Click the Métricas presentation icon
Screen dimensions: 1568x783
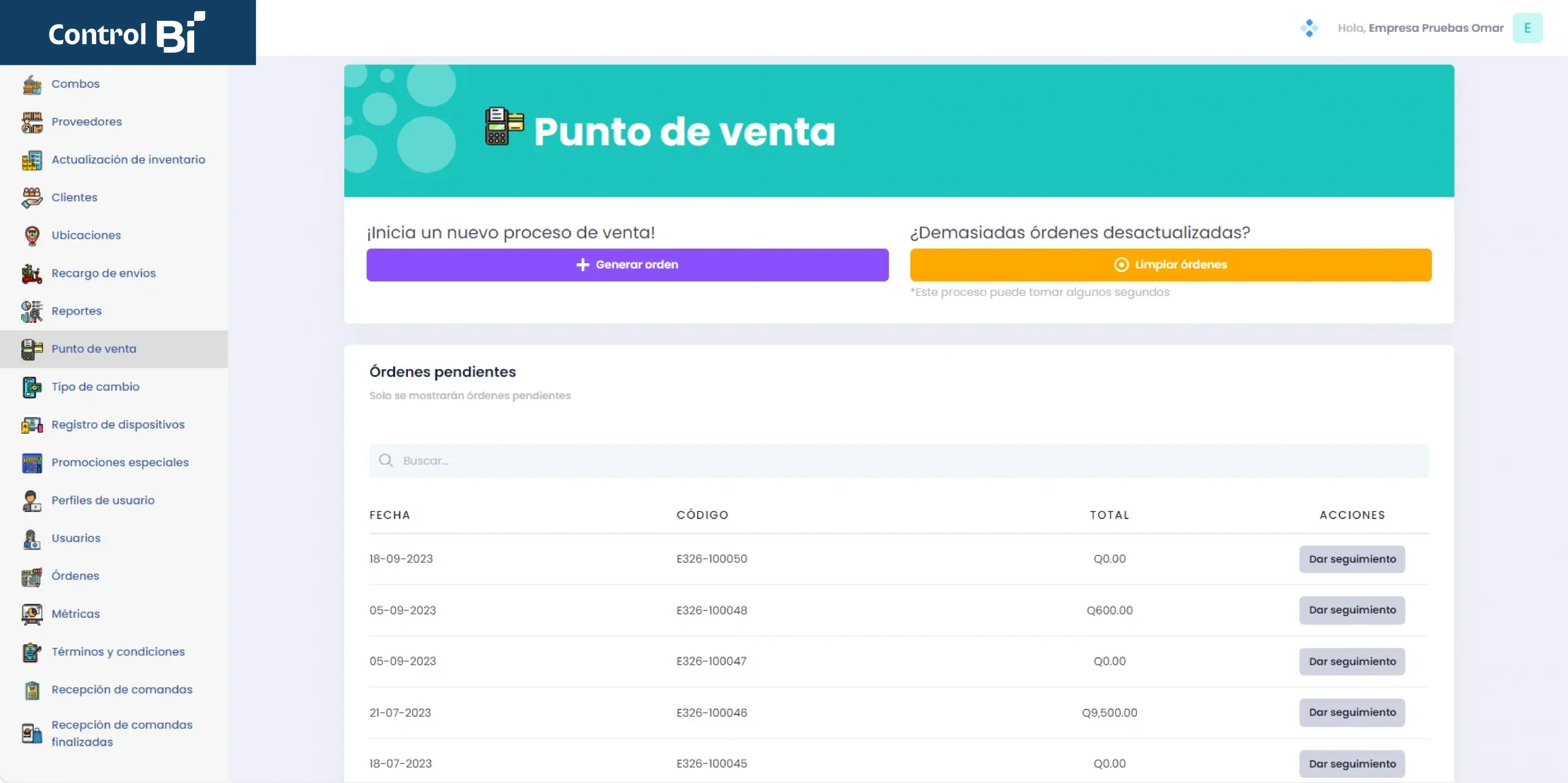click(32, 615)
